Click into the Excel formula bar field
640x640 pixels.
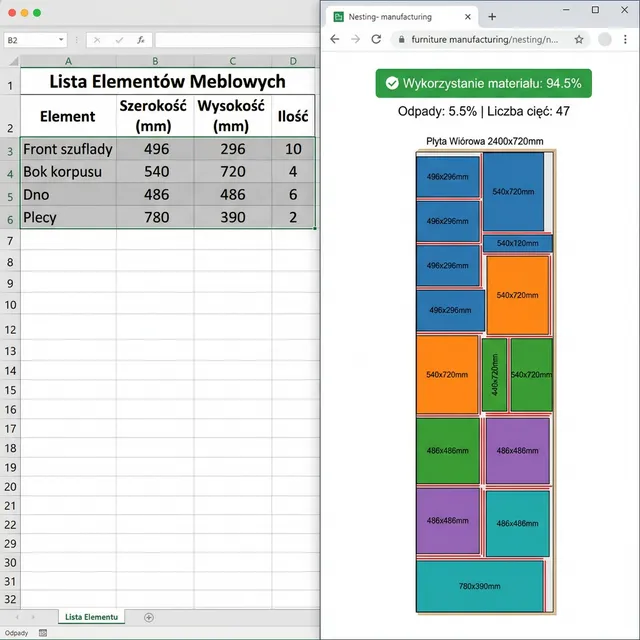pyautogui.click(x=237, y=40)
